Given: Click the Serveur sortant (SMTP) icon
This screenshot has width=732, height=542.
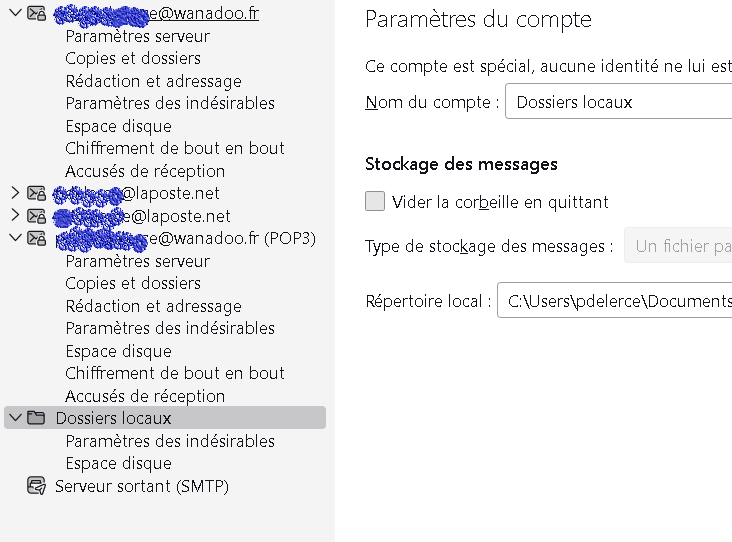Looking at the screenshot, I should [36, 487].
